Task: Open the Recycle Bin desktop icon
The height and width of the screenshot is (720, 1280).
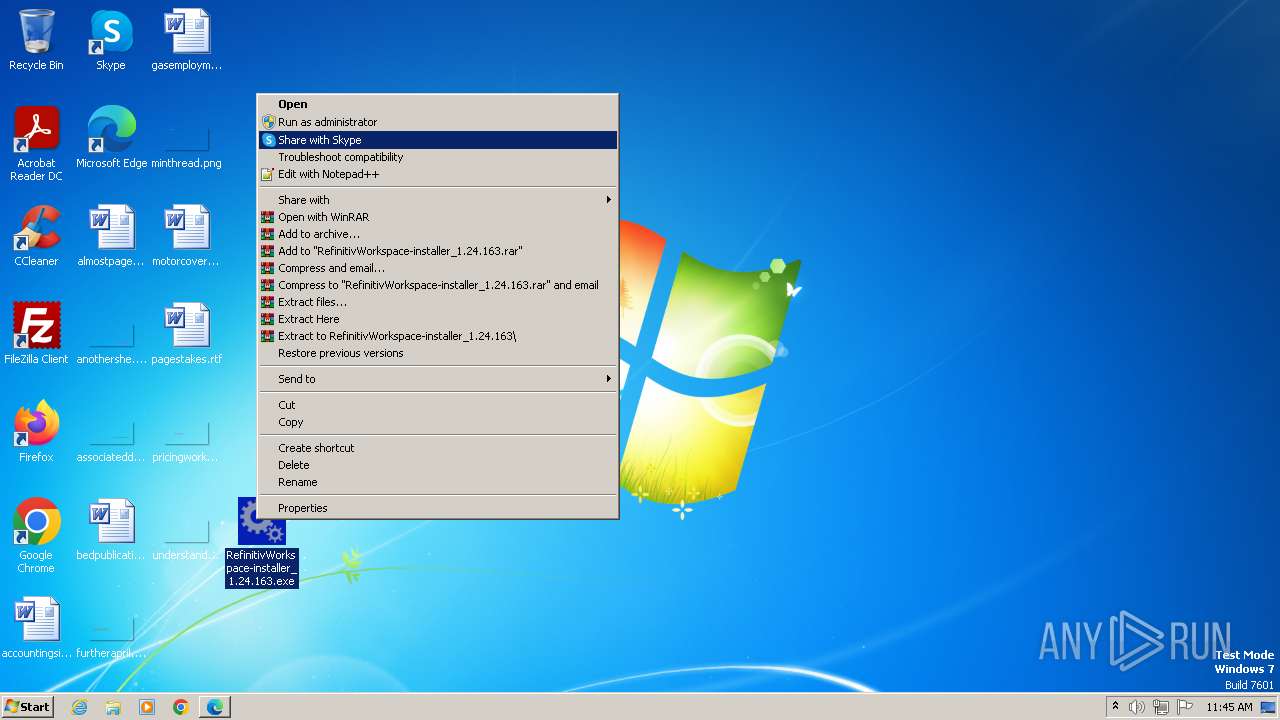Action: 36,40
